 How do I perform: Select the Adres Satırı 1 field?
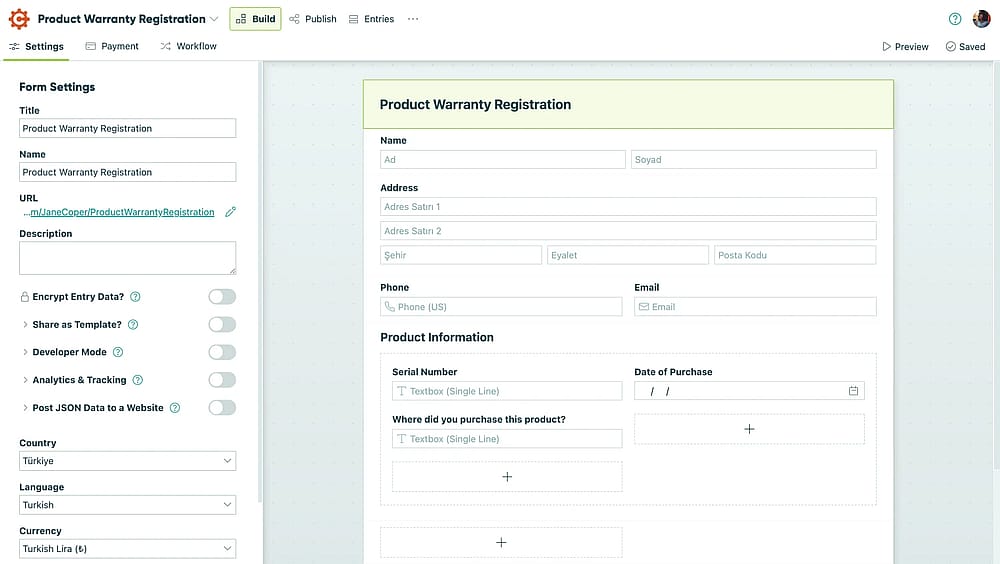628,207
